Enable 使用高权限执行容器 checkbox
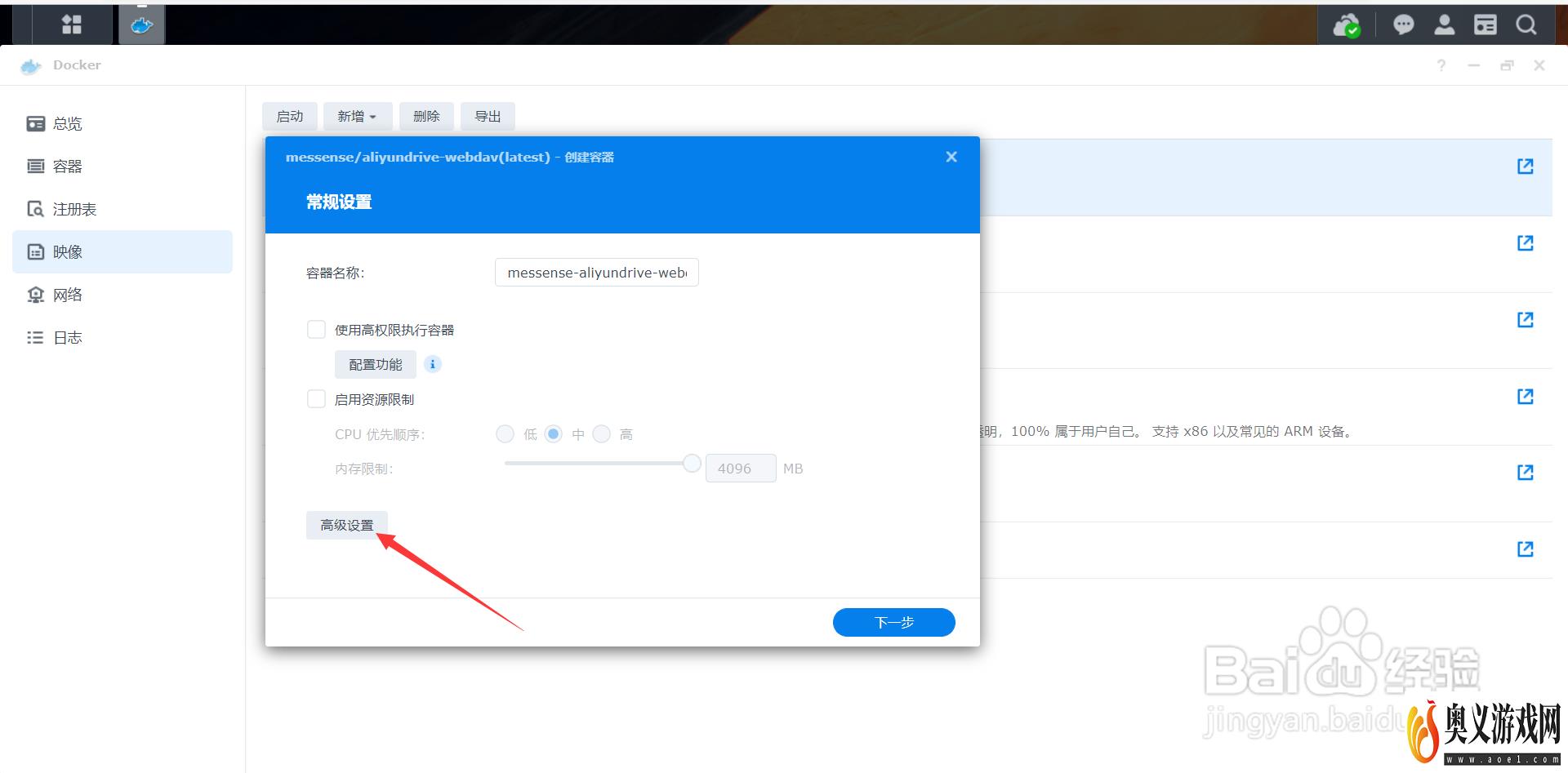Image resolution: width=1568 pixels, height=773 pixels. pos(316,330)
